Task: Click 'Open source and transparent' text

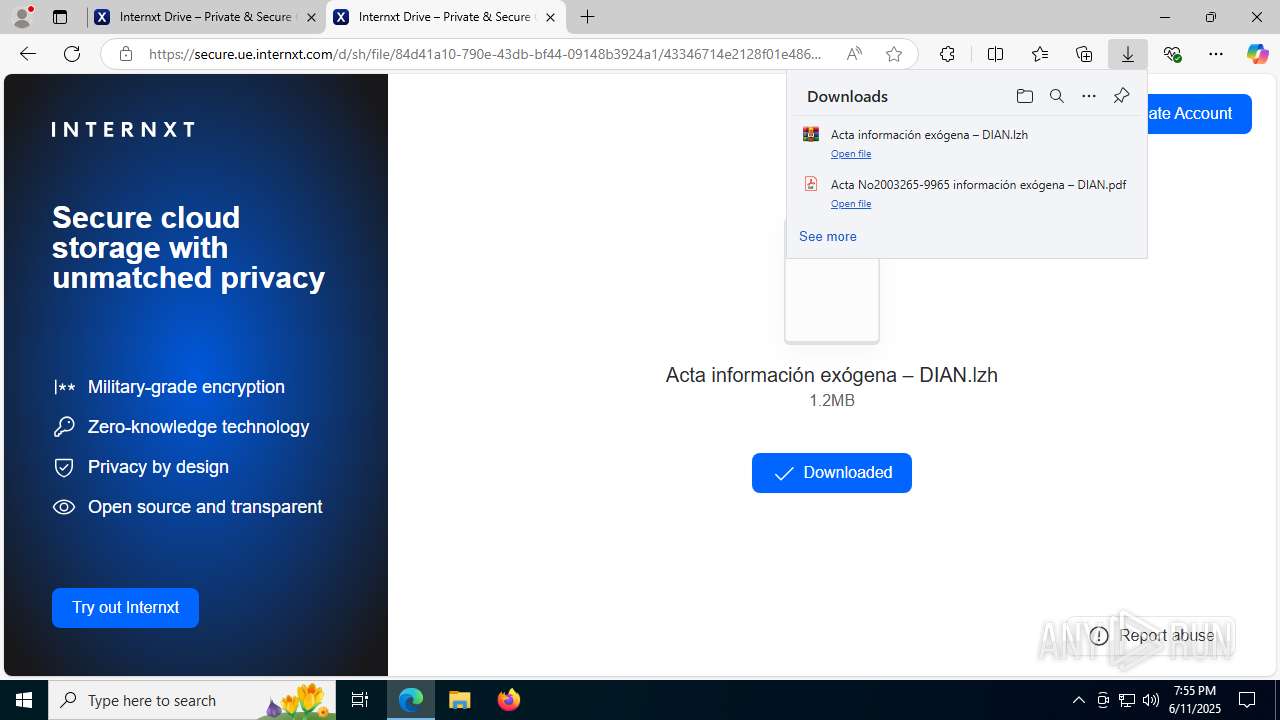Action: coord(205,507)
